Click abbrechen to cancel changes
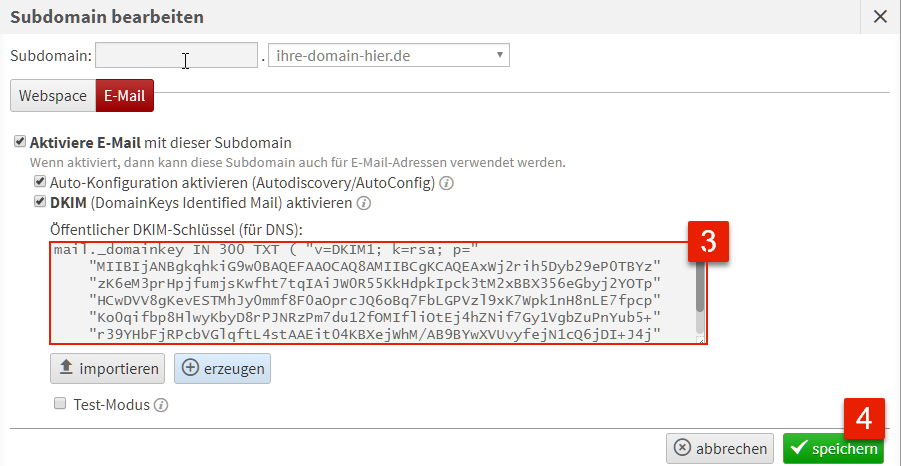 pyautogui.click(x=720, y=449)
